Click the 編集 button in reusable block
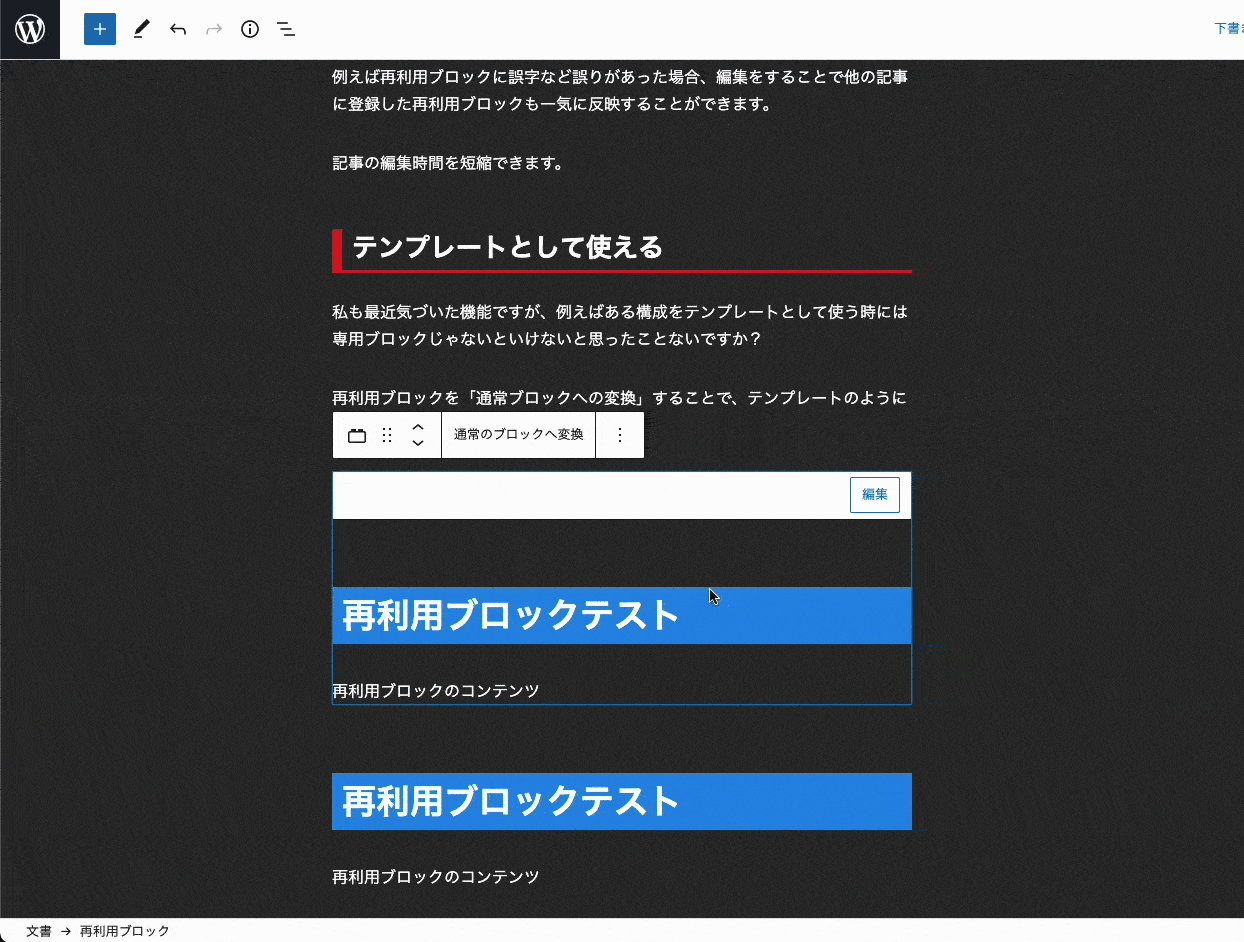1244x942 pixels. [x=874, y=494]
